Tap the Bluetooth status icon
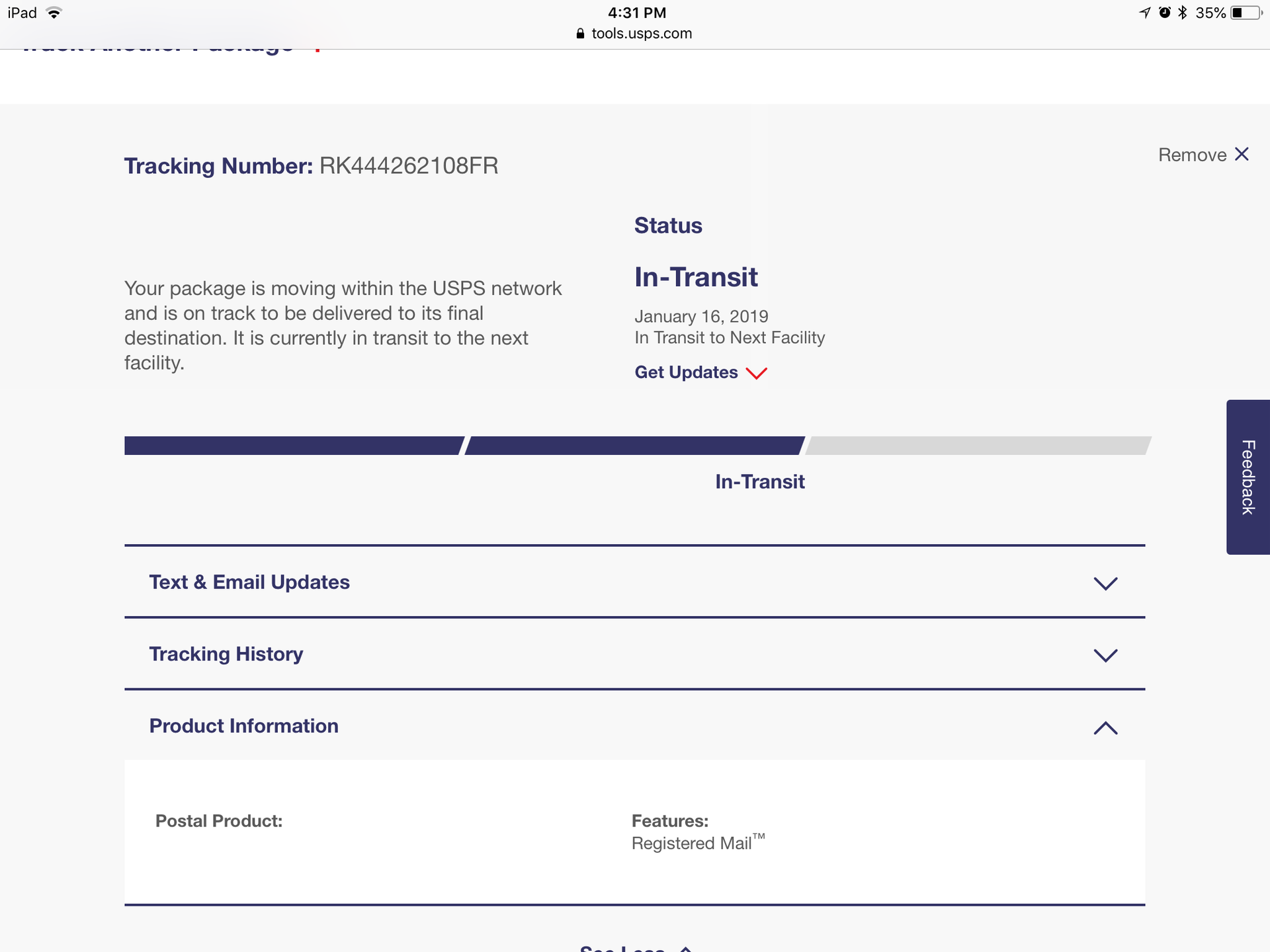This screenshot has width=1270, height=952. pos(1183,13)
